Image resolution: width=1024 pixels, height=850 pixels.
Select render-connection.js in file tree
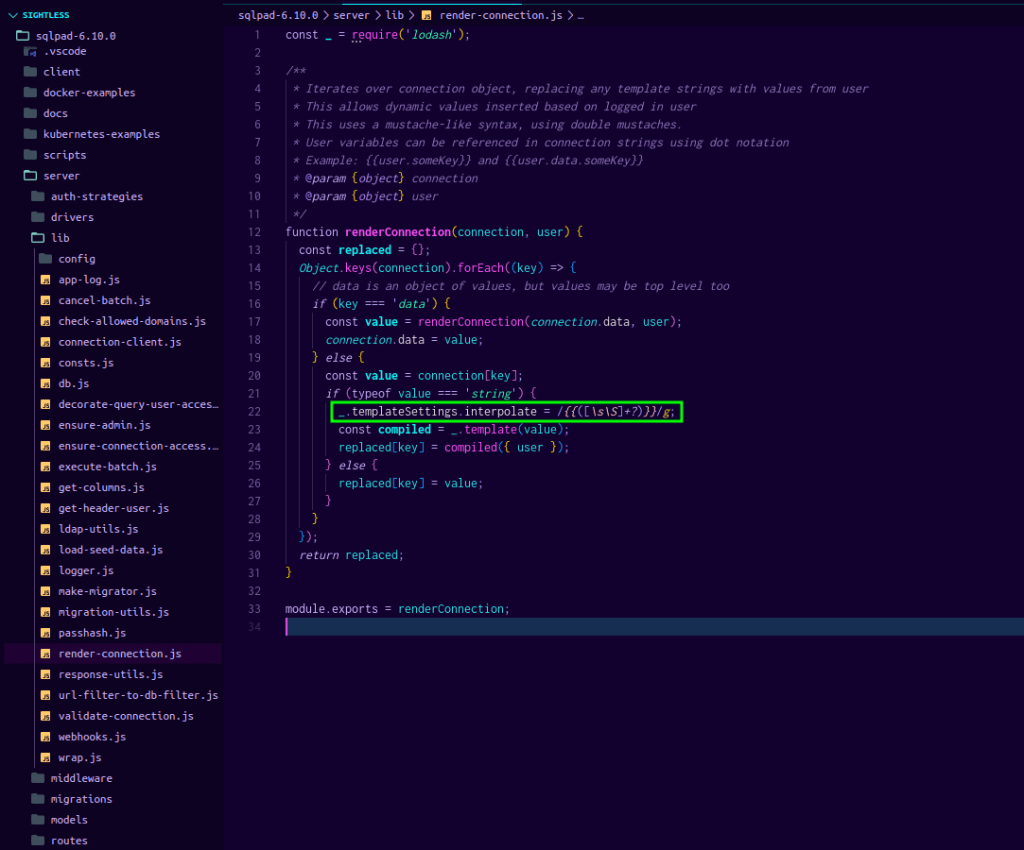(119, 654)
